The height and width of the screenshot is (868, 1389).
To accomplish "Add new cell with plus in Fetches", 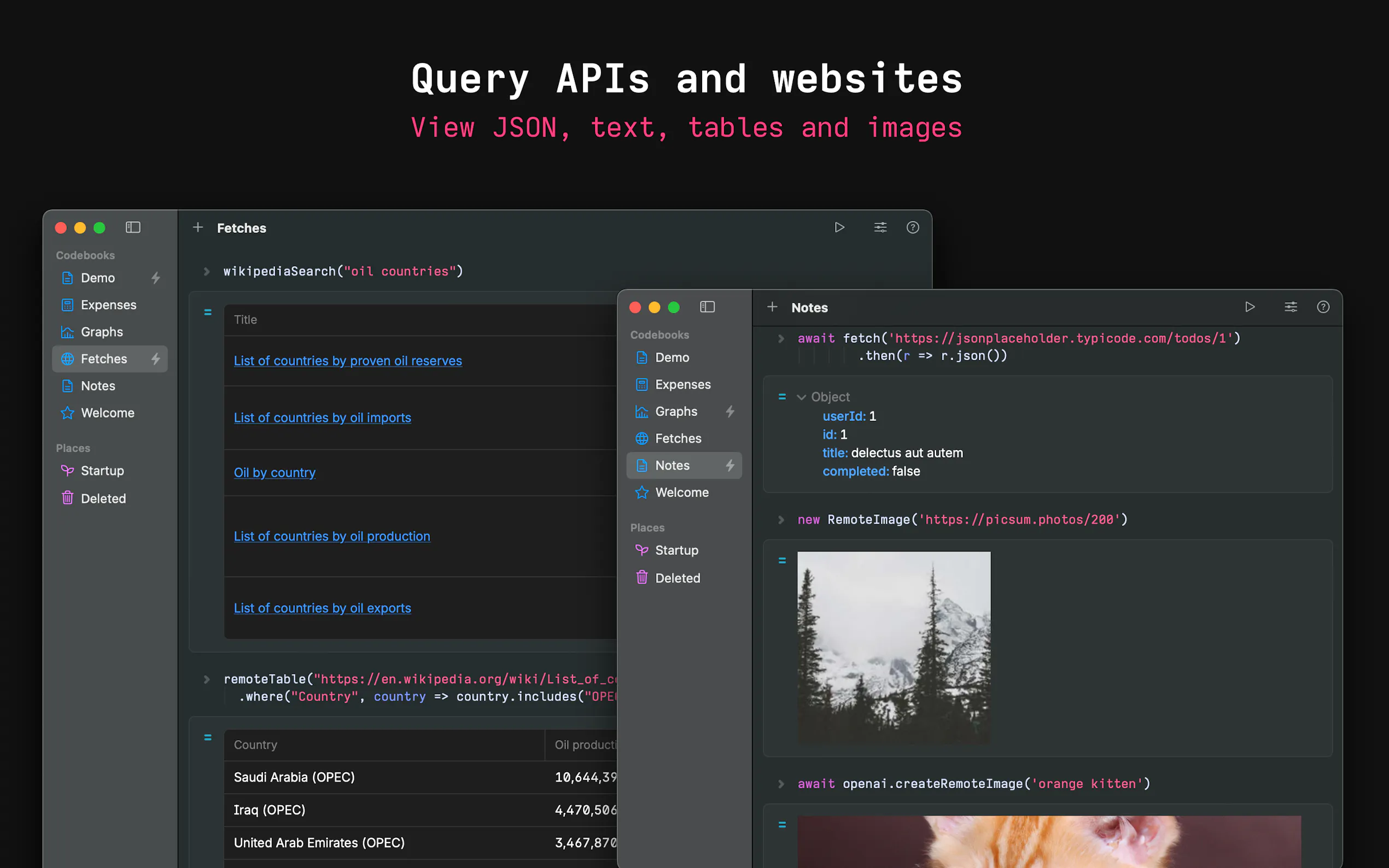I will 197,227.
